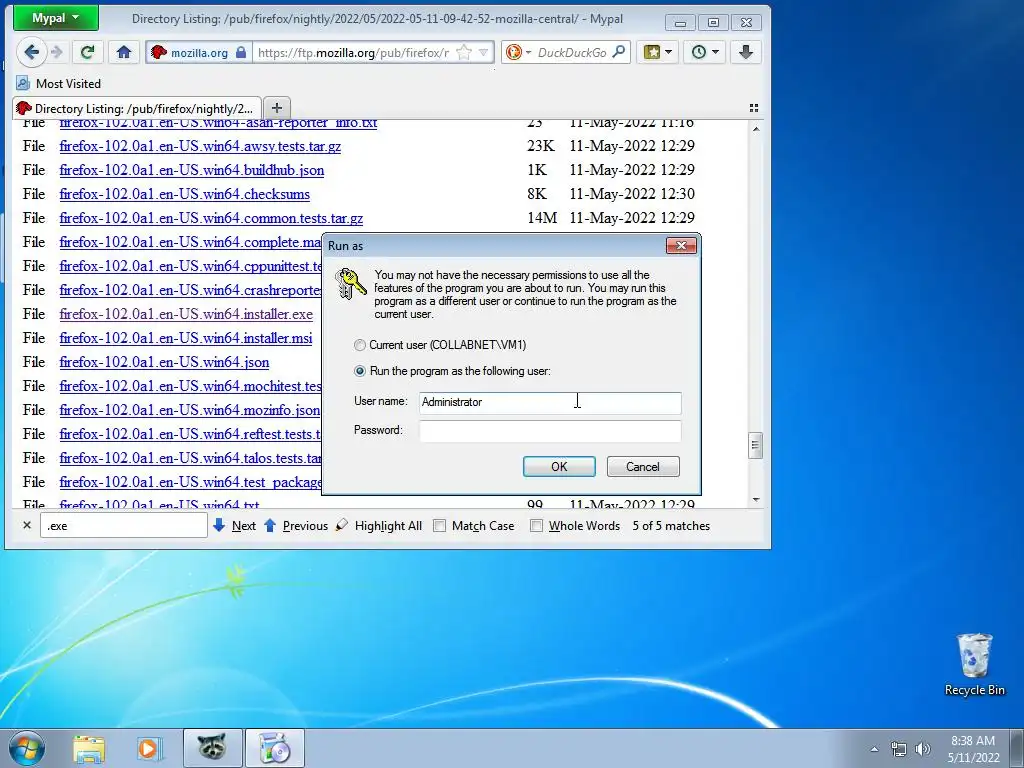Click the scrollbar up arrow
Viewport: 1024px width, 768px height.
pyautogui.click(x=756, y=129)
